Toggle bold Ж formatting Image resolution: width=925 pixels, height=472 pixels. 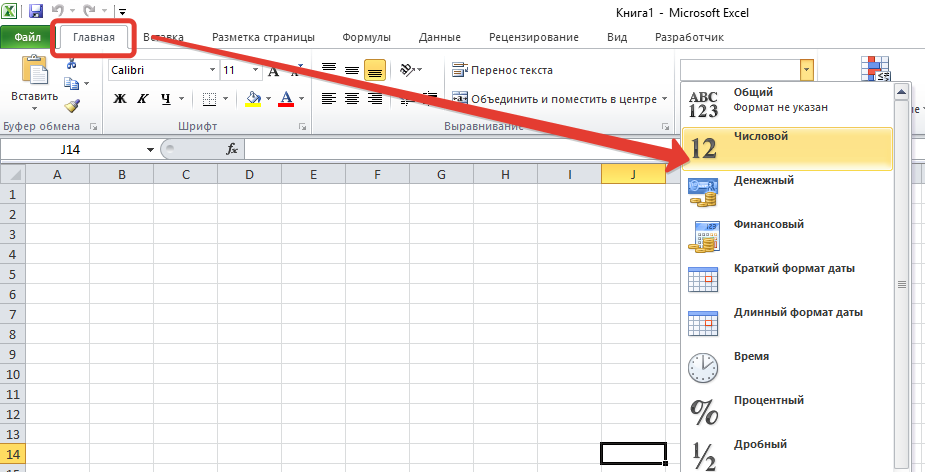pyautogui.click(x=120, y=99)
